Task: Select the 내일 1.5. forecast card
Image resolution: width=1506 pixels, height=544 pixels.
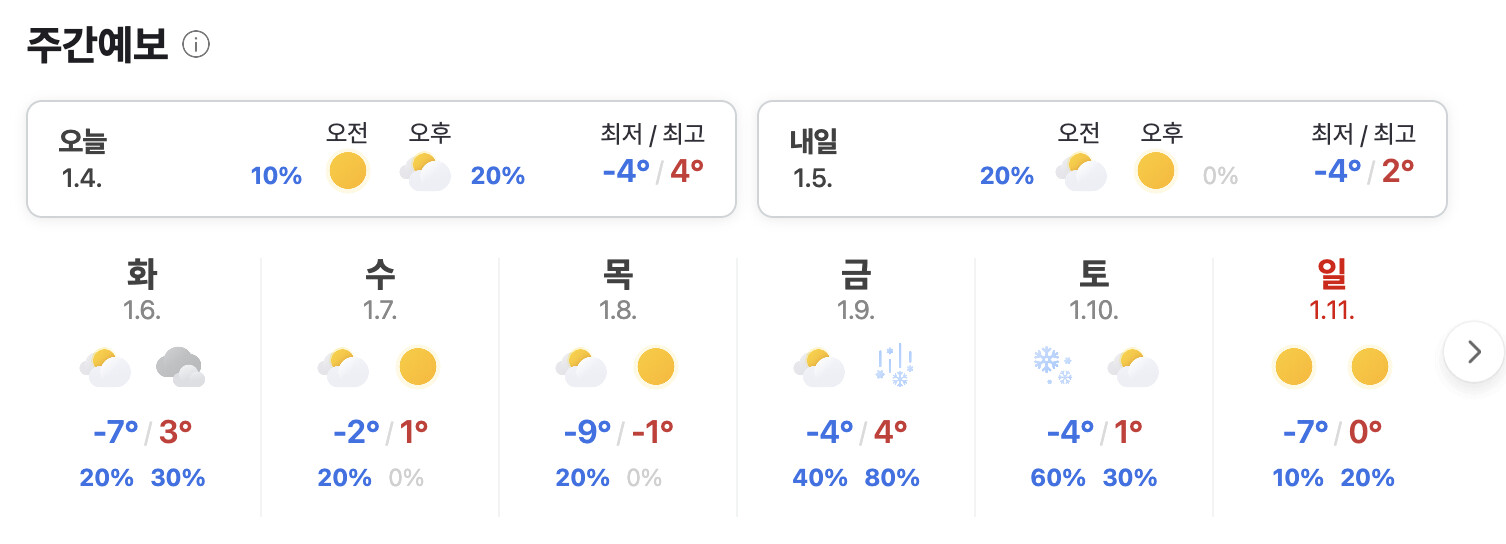Action: click(1102, 159)
